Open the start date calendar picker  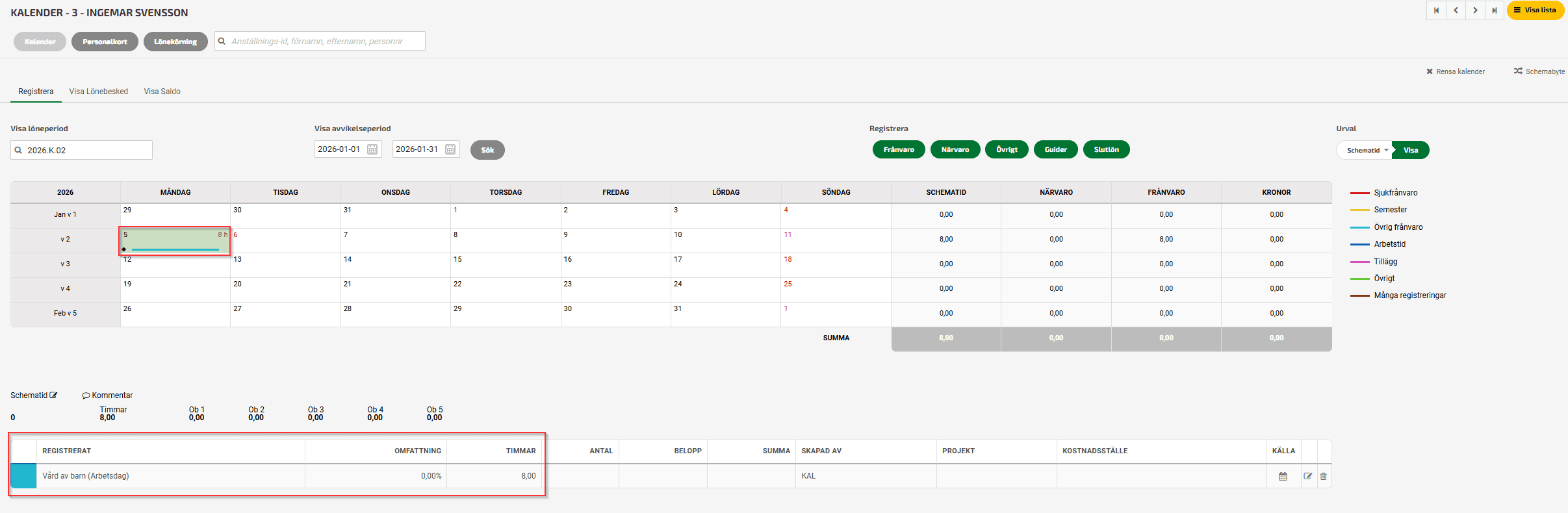point(372,149)
